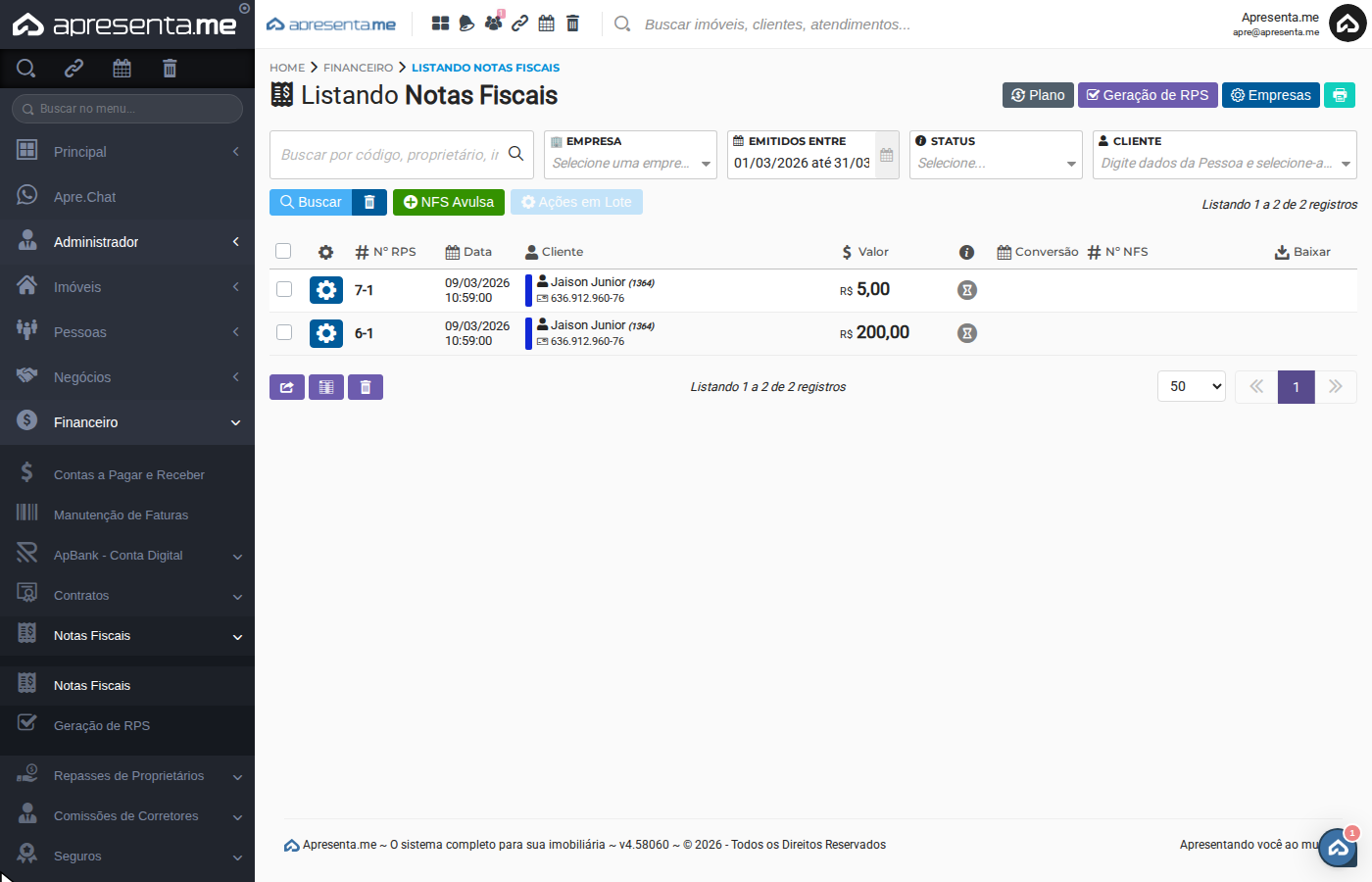Click the Buscar no menu search field
The image size is (1372, 882).
tap(127, 109)
